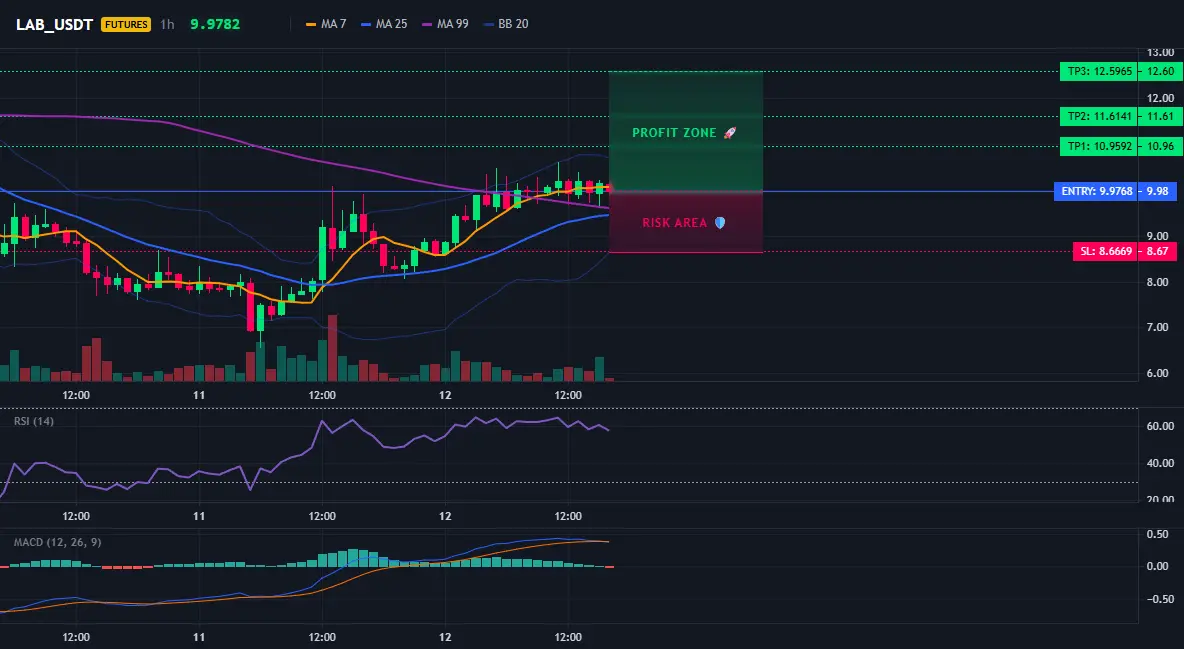Screen dimensions: 1184x649
Task: Click the 6.00 price axis value
Action: pyautogui.click(x=1158, y=373)
